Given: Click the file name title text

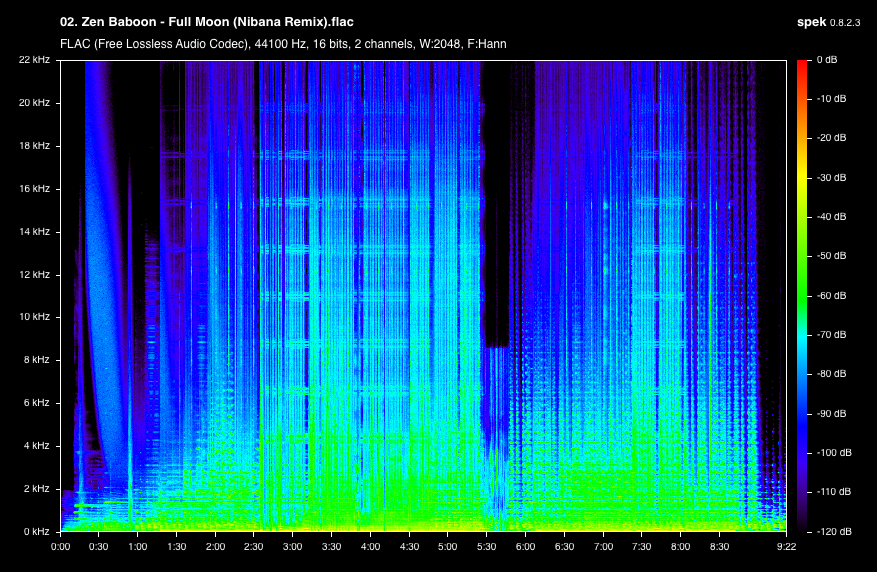Looking at the screenshot, I should [206, 22].
